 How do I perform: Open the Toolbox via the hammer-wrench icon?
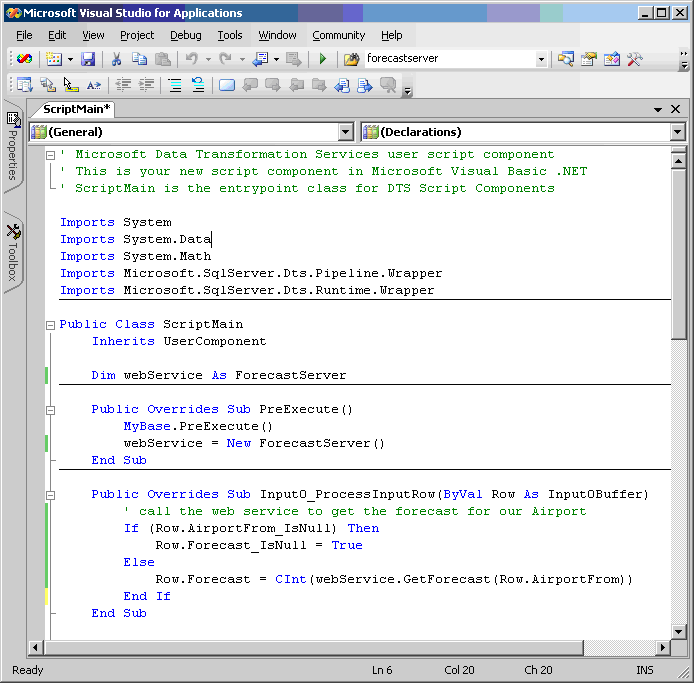pyautogui.click(x=634, y=59)
